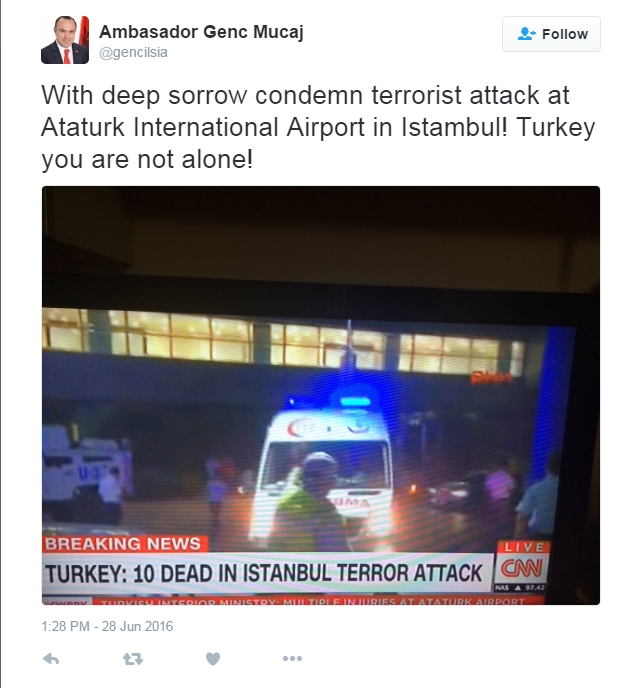Open the 1:28 PM - 28 Jun 2016 timestamp
The width and height of the screenshot is (633, 688).
tap(107, 626)
